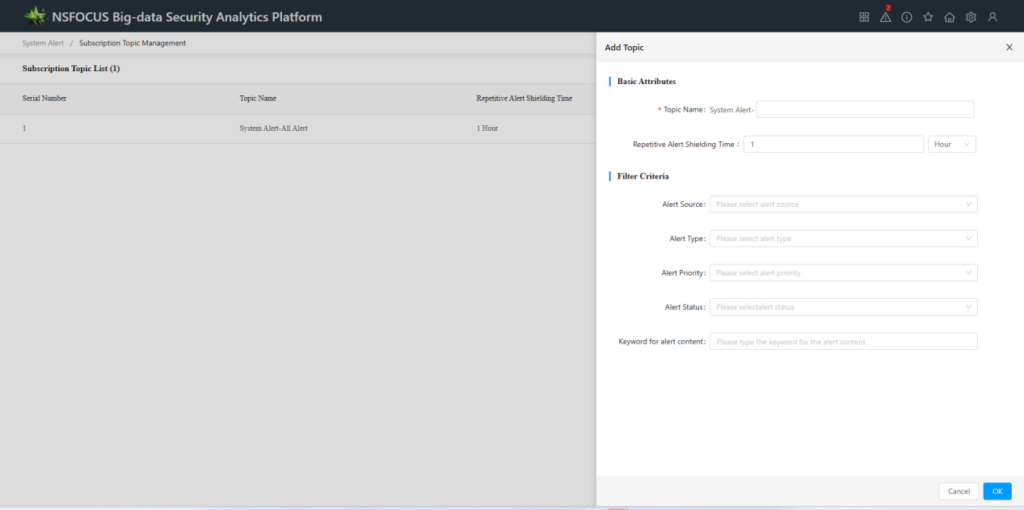Viewport: 1024px width, 510px height.
Task: Open the alert warning triangle notifications
Action: [885, 17]
